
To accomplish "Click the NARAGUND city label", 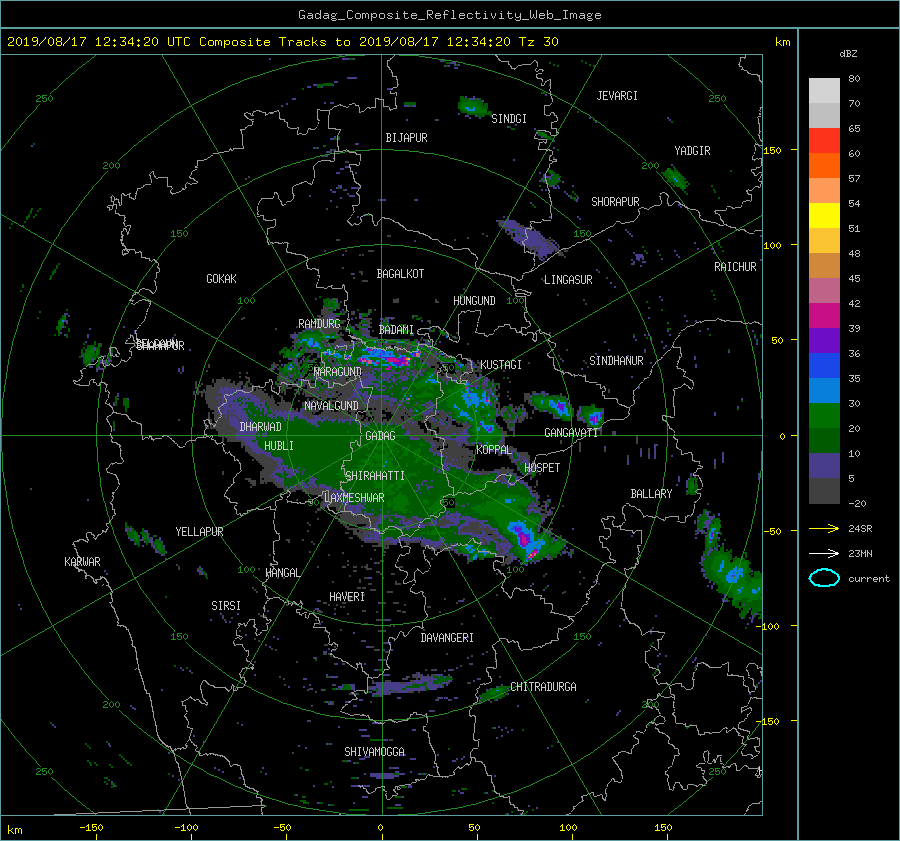I will click(338, 372).
